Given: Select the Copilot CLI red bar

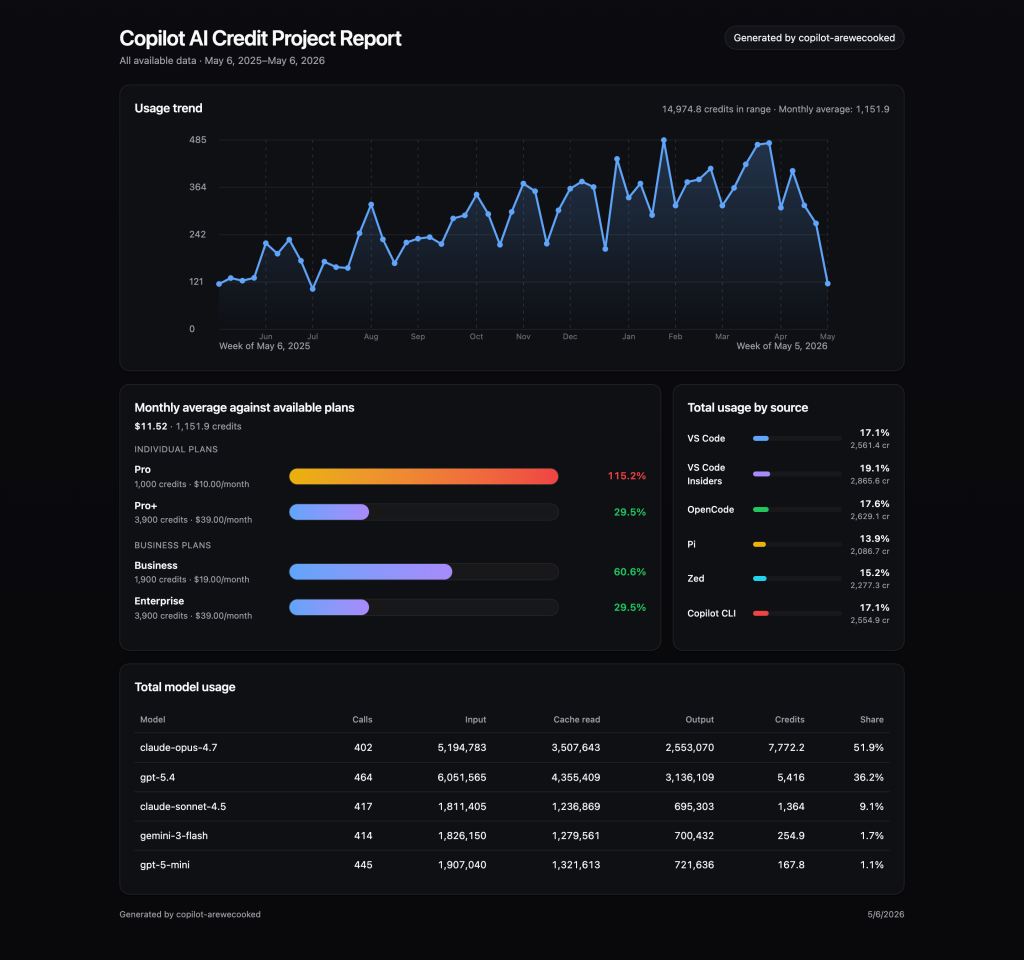Looking at the screenshot, I should coord(797,613).
